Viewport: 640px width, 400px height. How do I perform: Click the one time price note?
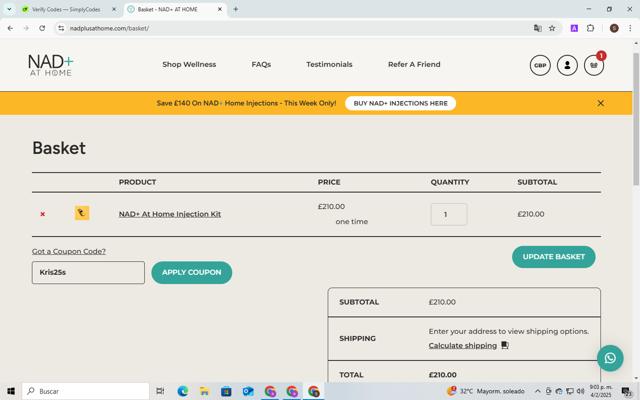tap(351, 222)
